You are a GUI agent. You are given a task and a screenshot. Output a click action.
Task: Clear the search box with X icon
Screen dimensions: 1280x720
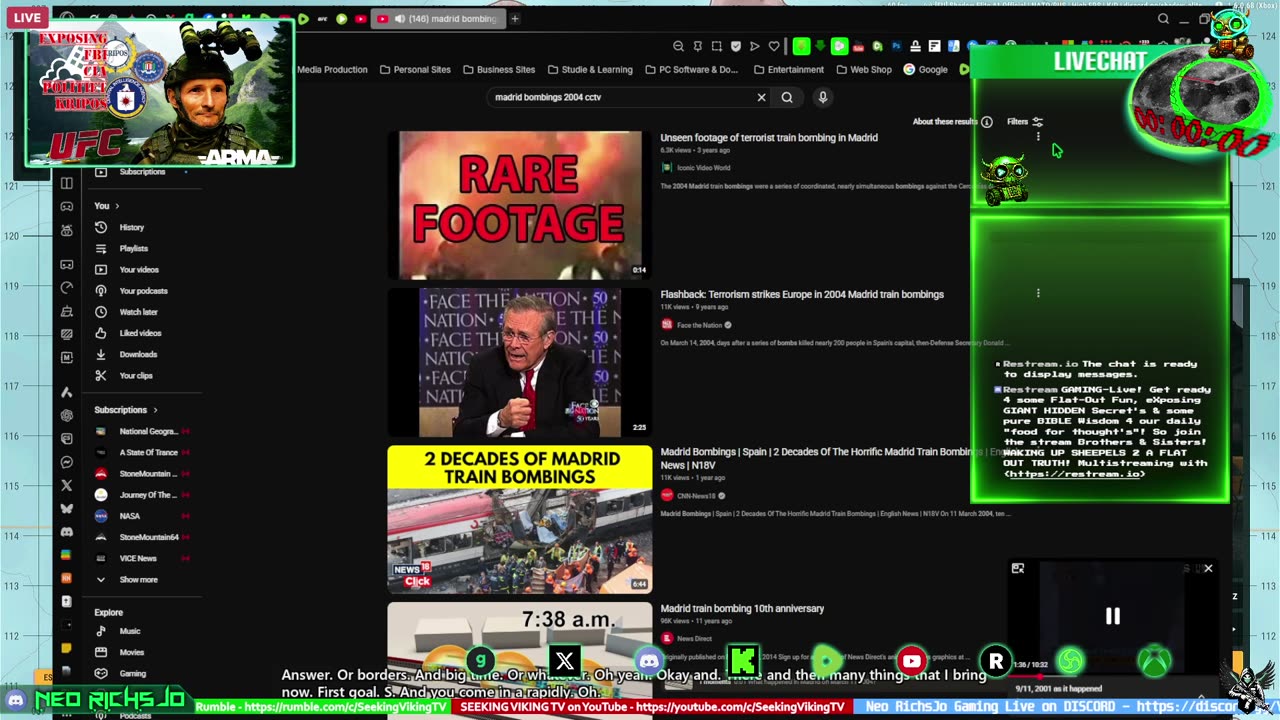[x=761, y=97]
